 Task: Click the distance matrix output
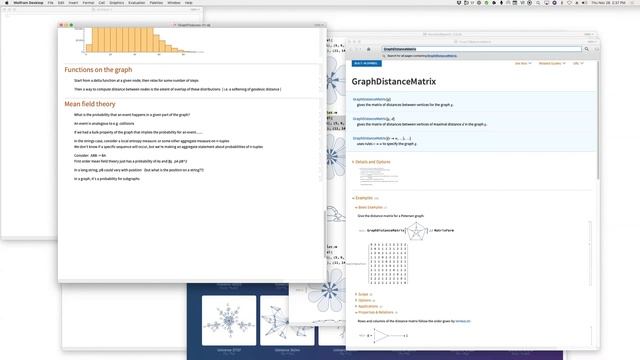pos(388,264)
